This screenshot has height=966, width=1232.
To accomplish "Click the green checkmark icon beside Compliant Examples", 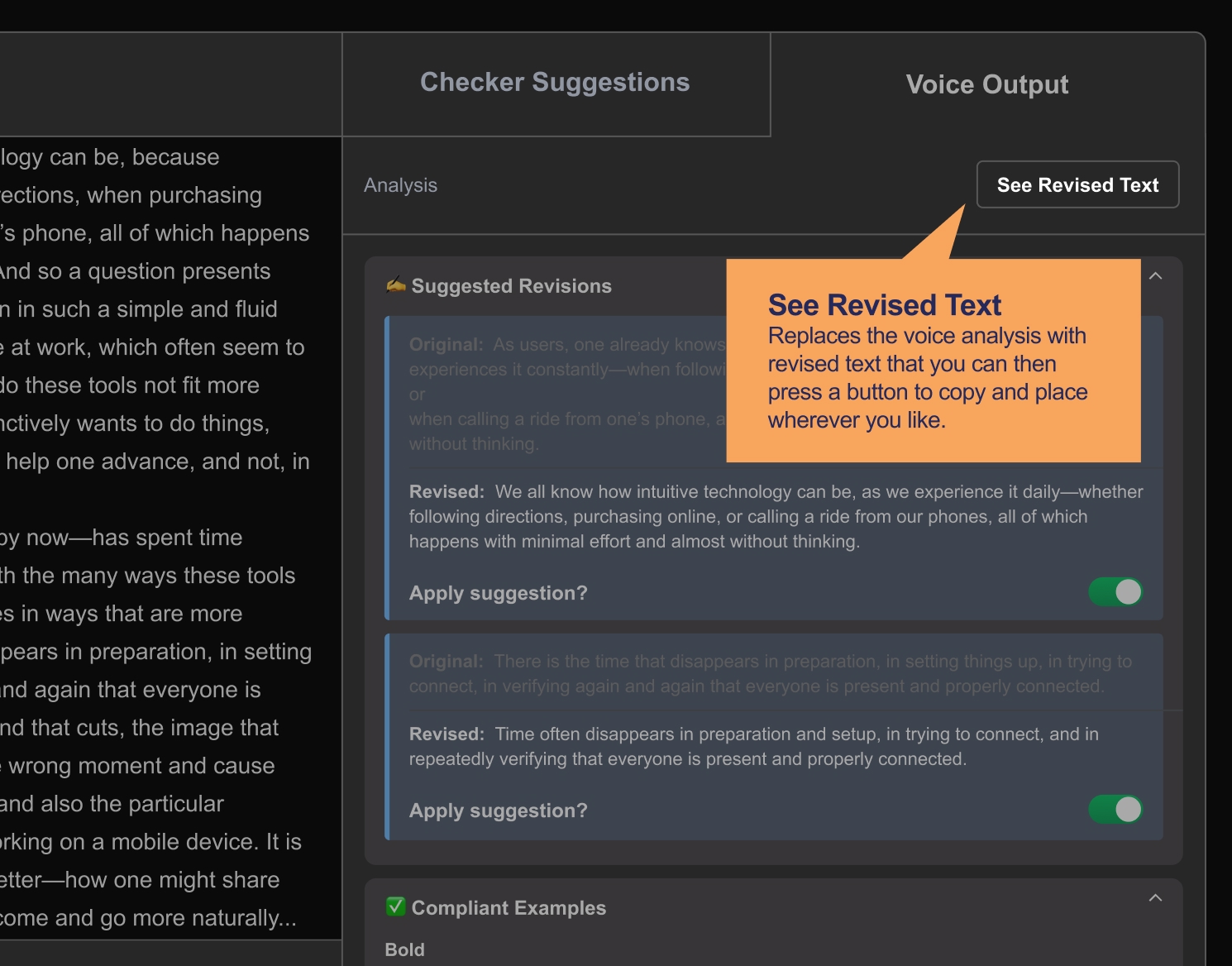I will pyautogui.click(x=396, y=907).
